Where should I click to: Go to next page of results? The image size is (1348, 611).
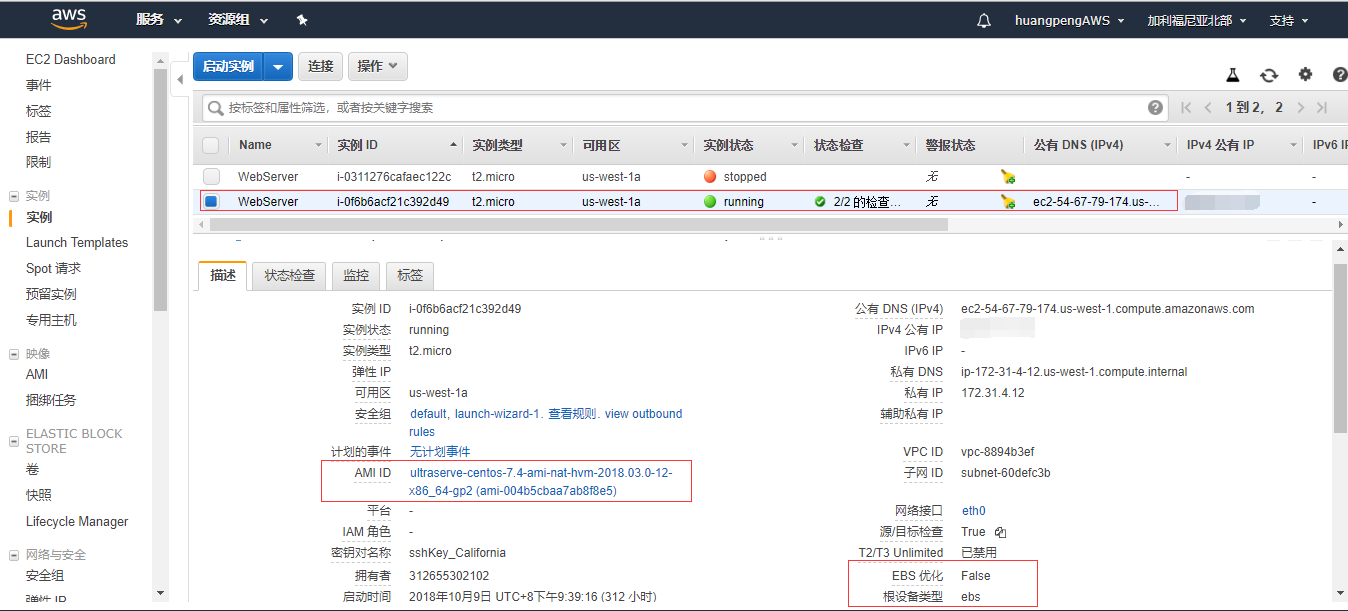1301,108
